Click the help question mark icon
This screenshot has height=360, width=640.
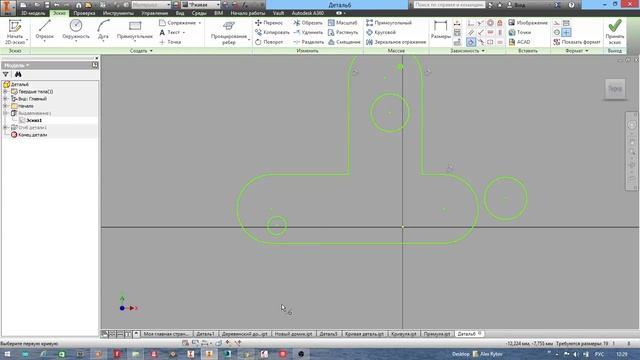click(571, 5)
